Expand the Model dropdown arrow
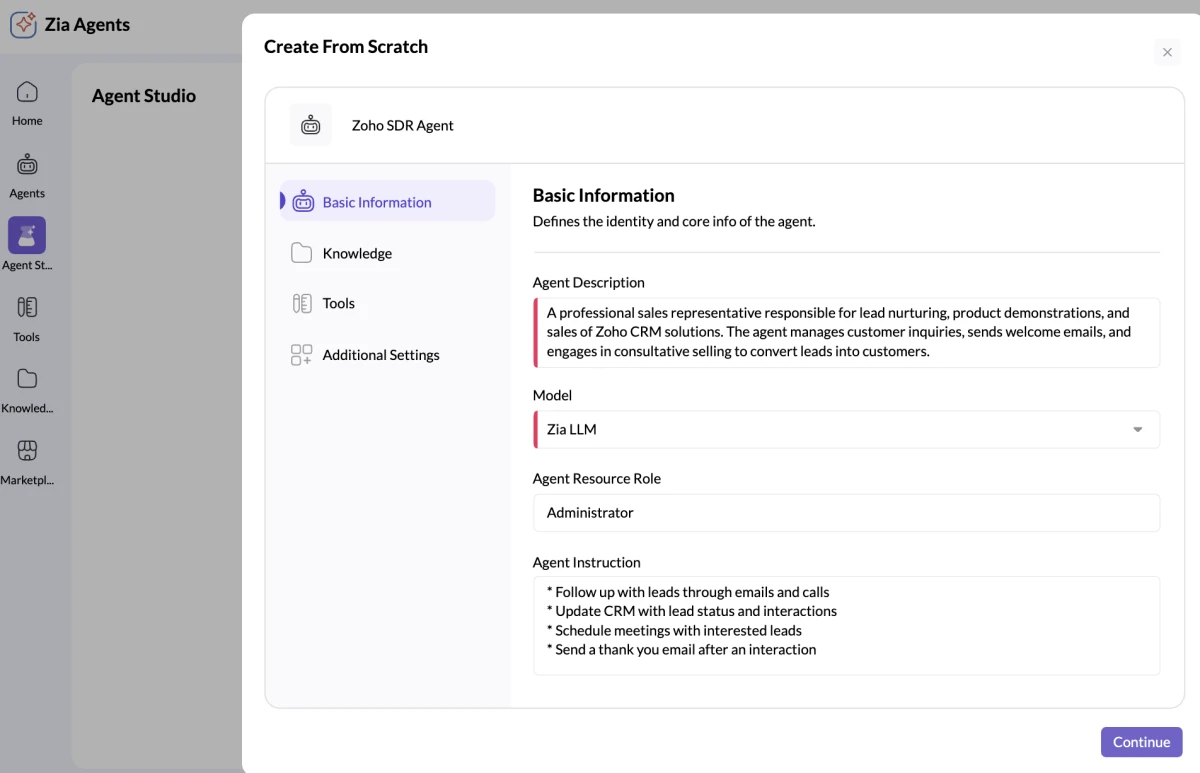1200x773 pixels. pos(1137,429)
